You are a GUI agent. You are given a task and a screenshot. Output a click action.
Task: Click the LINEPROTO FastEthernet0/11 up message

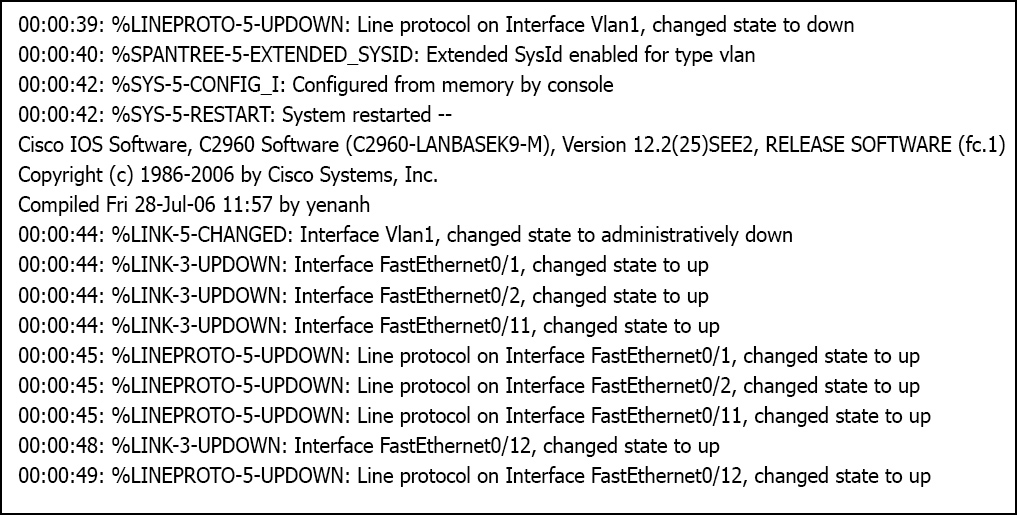pos(474,415)
